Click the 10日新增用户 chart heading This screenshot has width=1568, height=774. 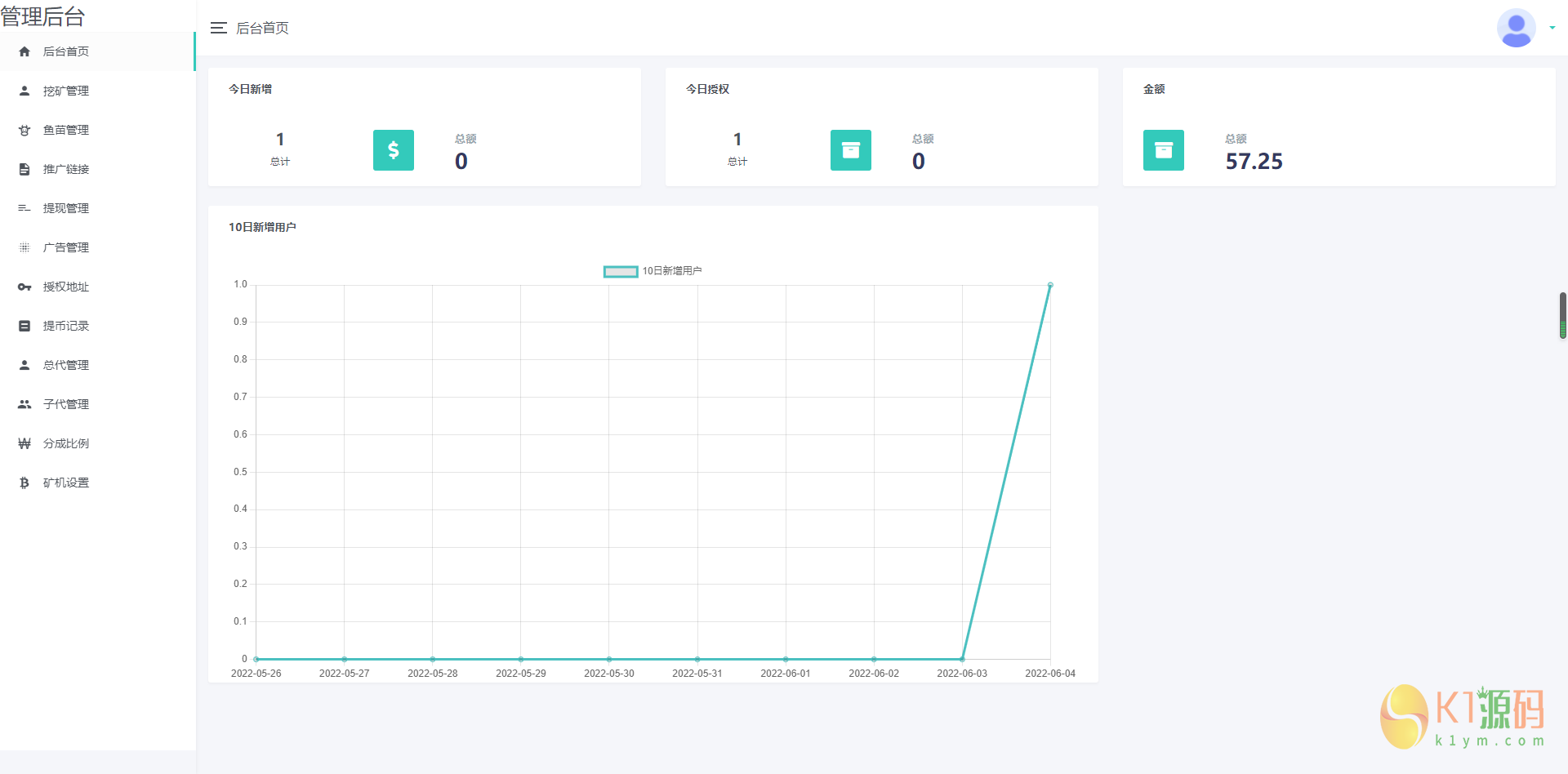[262, 227]
